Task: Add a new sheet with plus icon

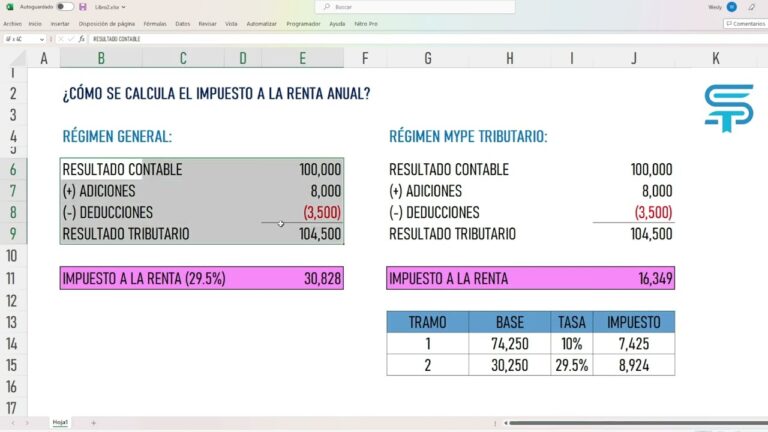Action: [94, 423]
